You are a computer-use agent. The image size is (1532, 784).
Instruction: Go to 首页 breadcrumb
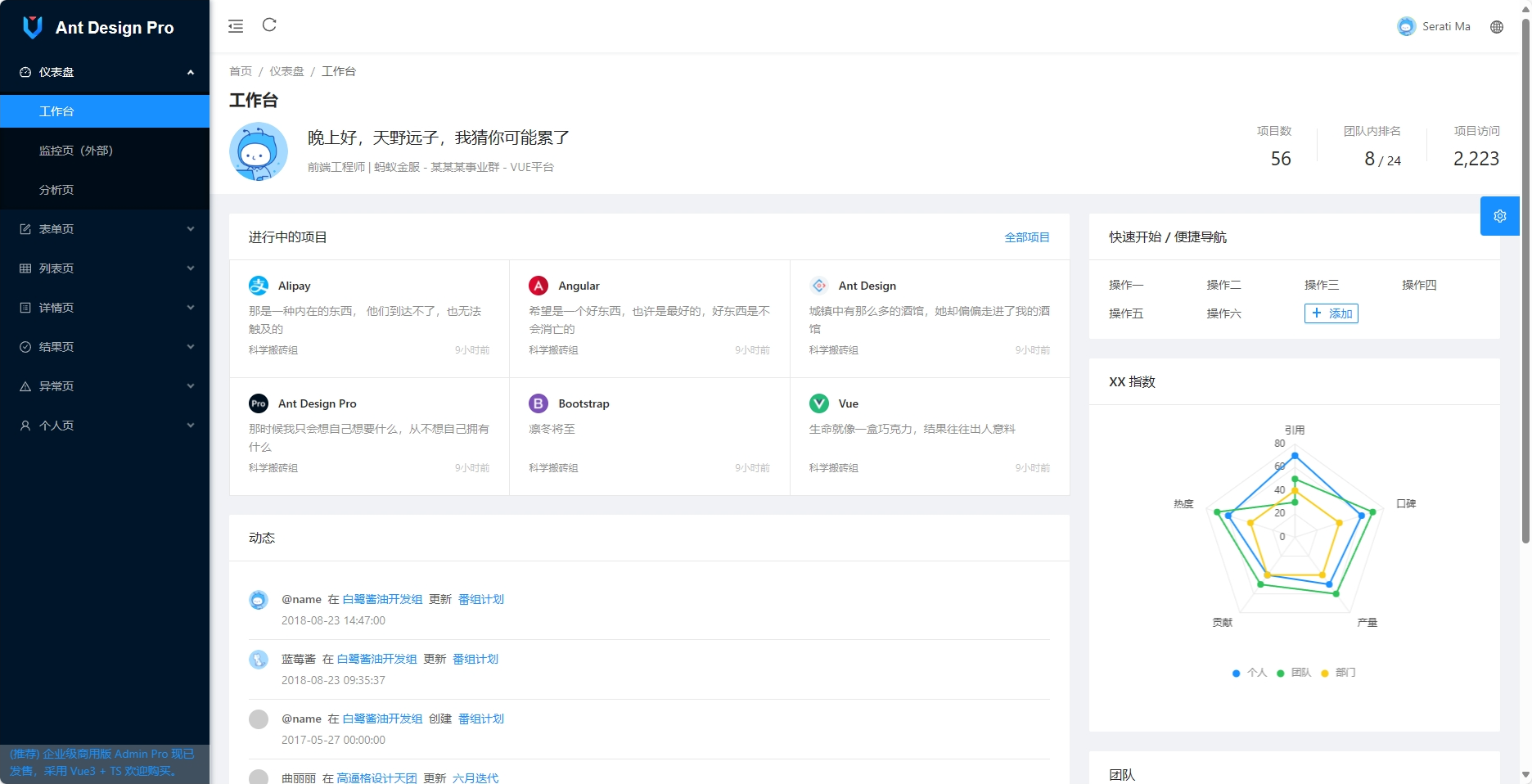click(241, 71)
